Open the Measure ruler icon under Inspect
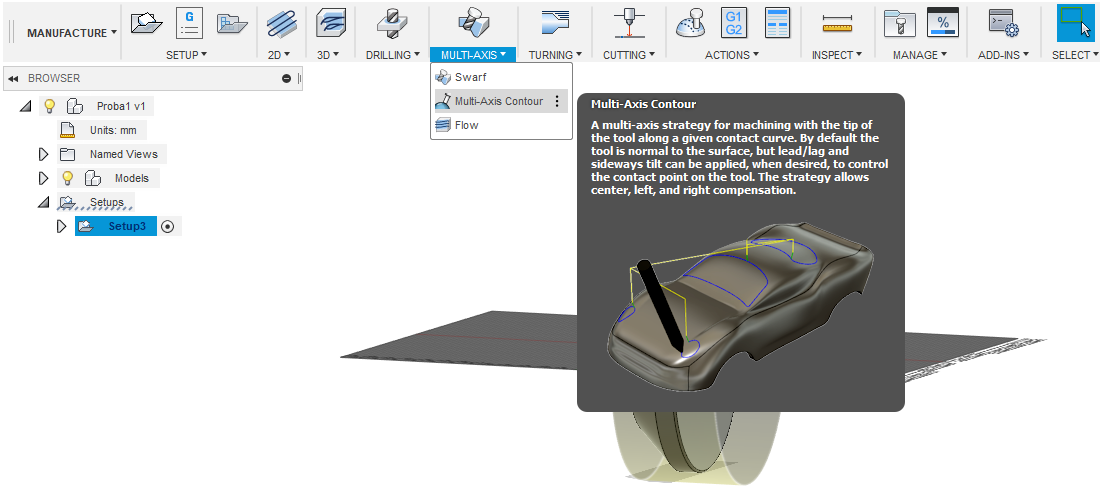Image resolution: width=1100 pixels, height=500 pixels. pyautogui.click(x=837, y=22)
